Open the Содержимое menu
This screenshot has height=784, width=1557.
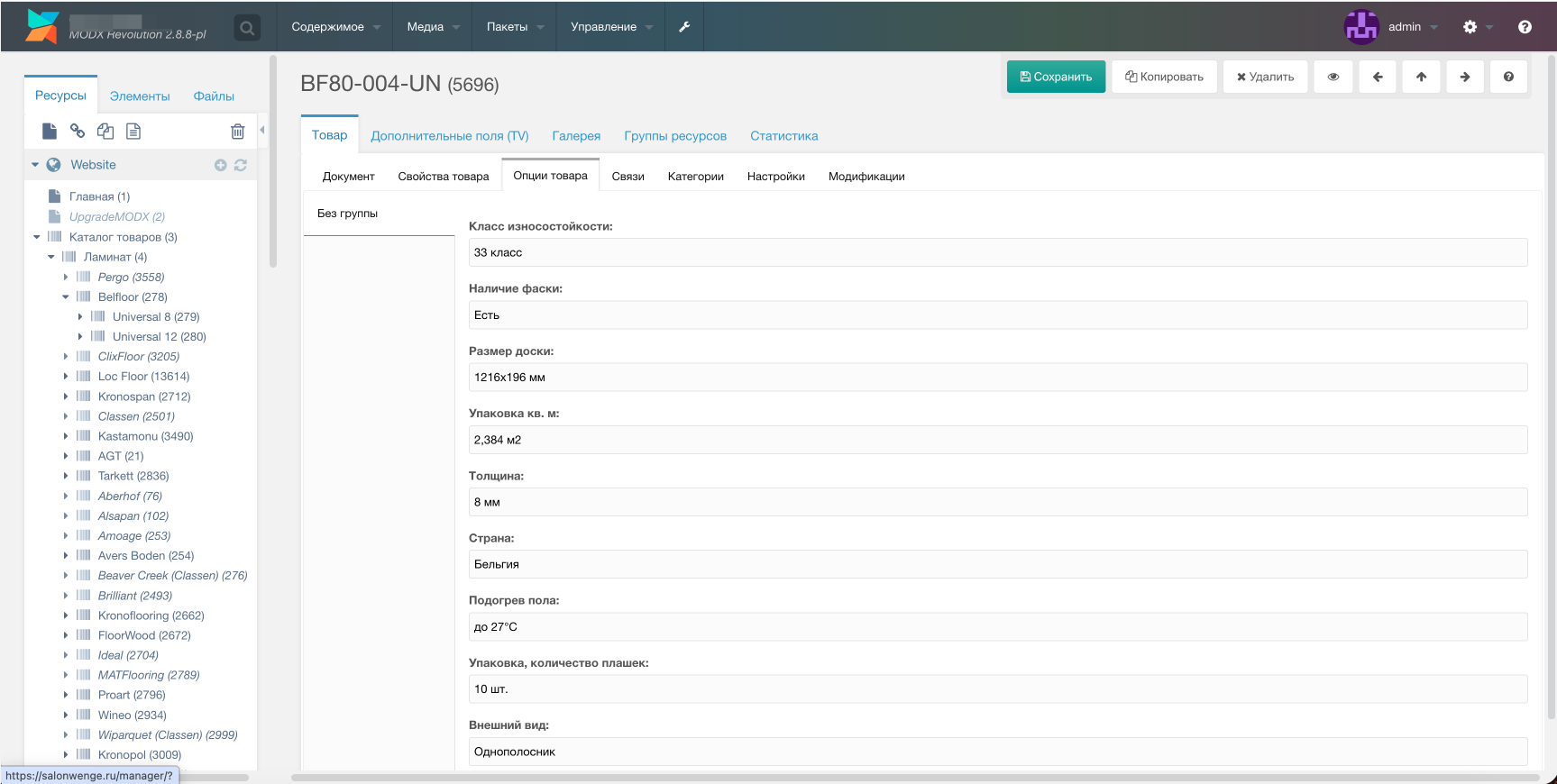pyautogui.click(x=335, y=27)
